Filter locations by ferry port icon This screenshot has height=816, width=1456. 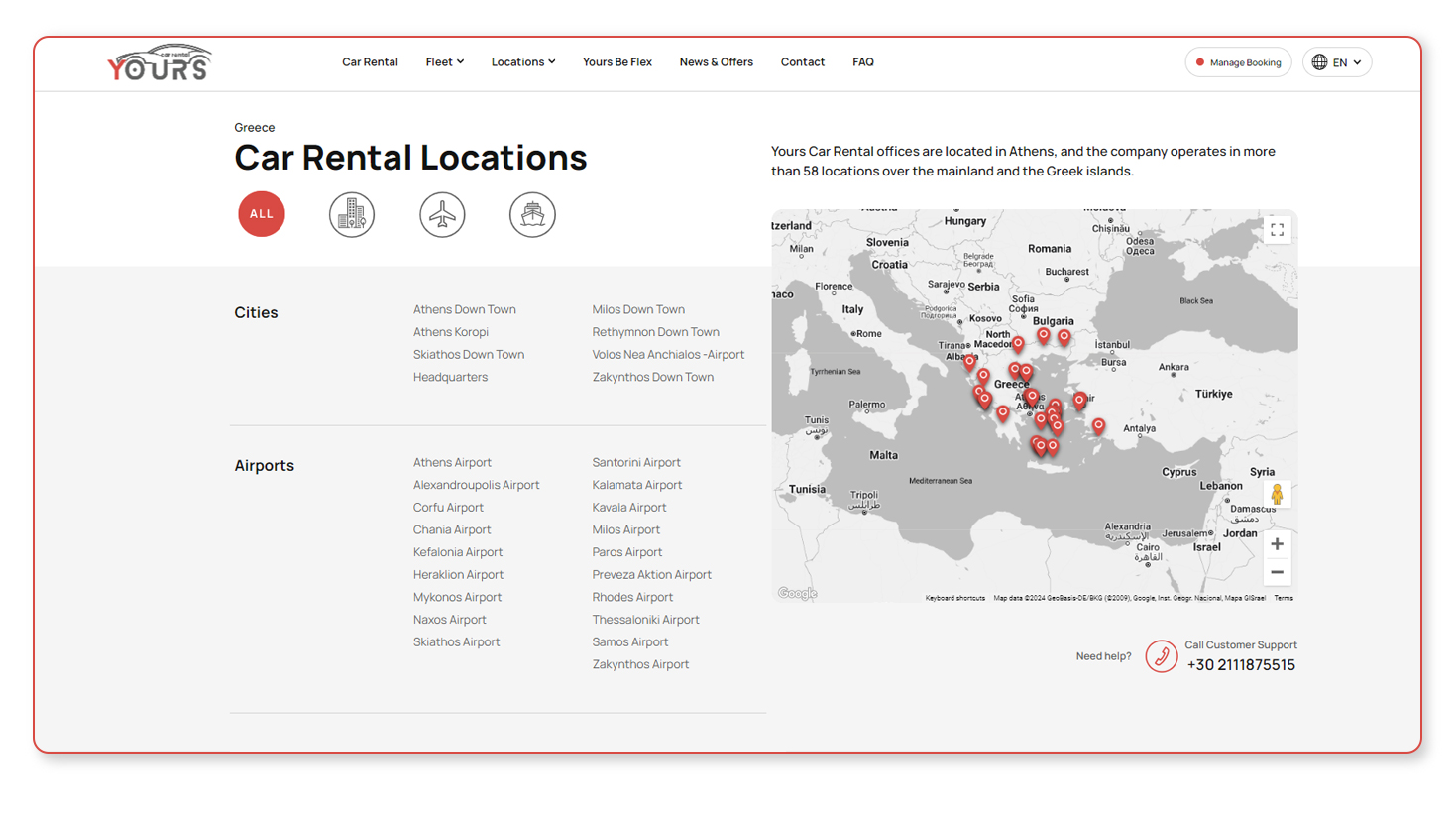pos(532,215)
